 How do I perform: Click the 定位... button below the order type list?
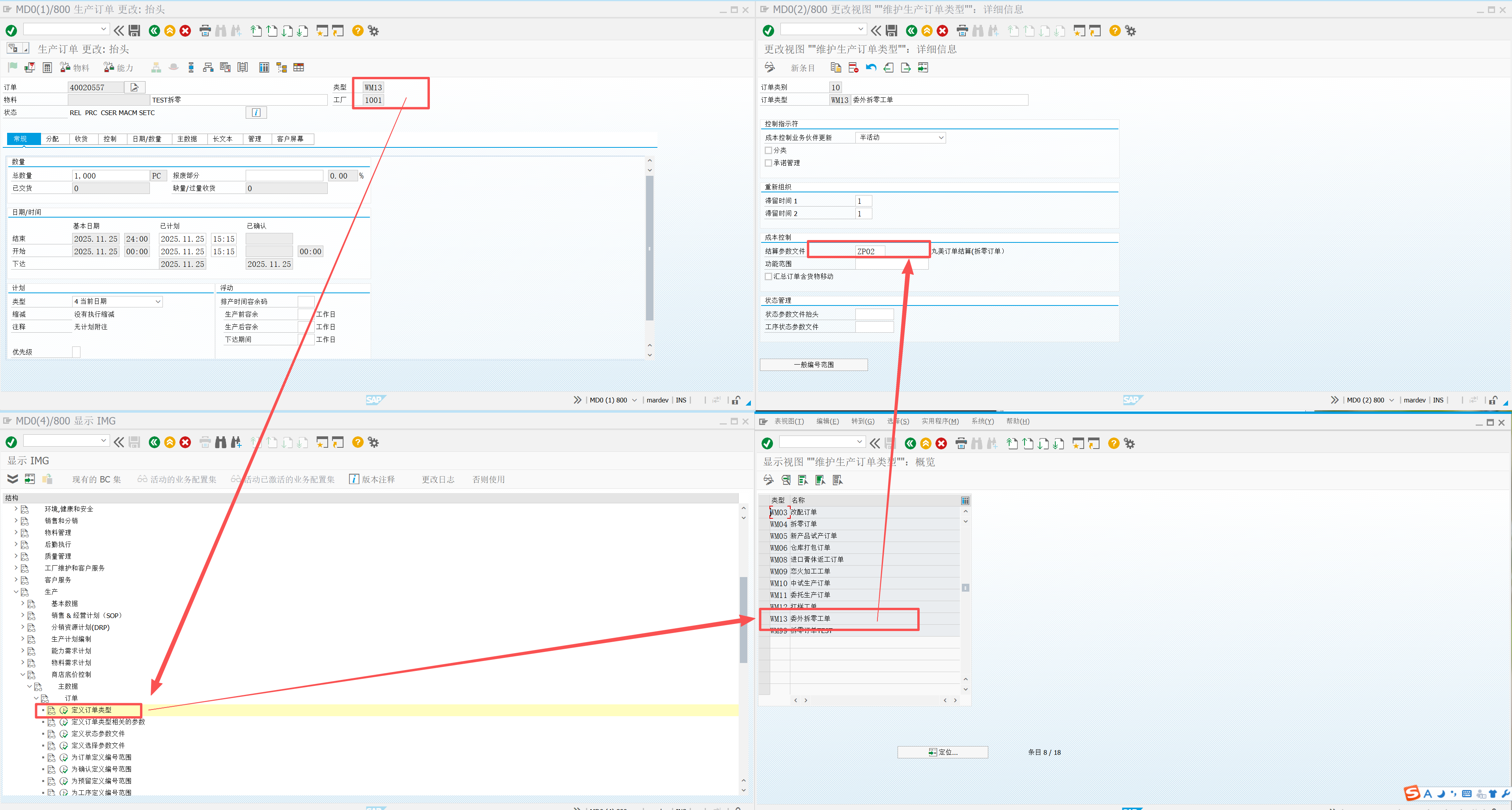(x=943, y=752)
